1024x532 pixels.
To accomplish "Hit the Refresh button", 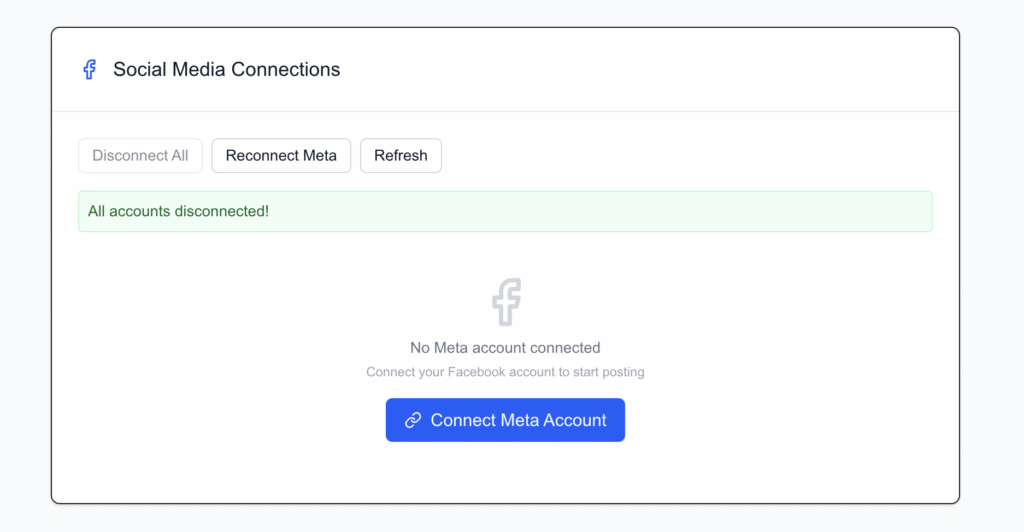I will pyautogui.click(x=400, y=156).
